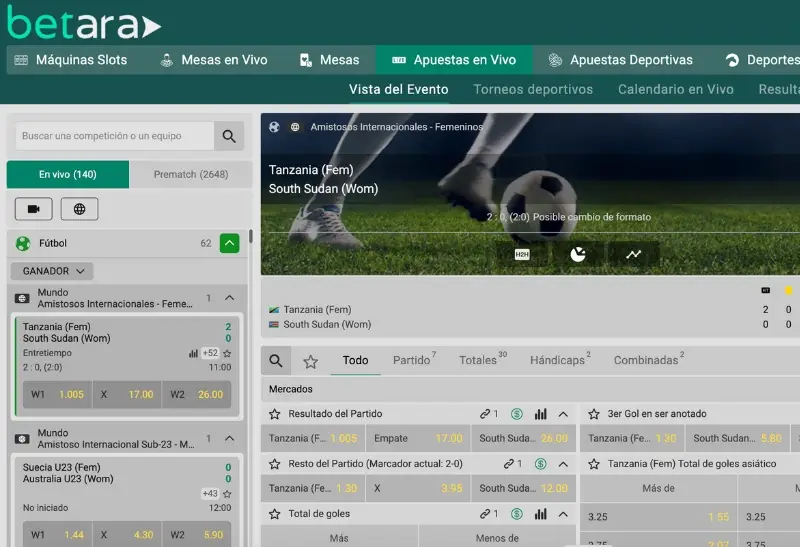Screen dimensions: 800x547
Task: Select Prematch (2648) tab
Action: (x=191, y=175)
